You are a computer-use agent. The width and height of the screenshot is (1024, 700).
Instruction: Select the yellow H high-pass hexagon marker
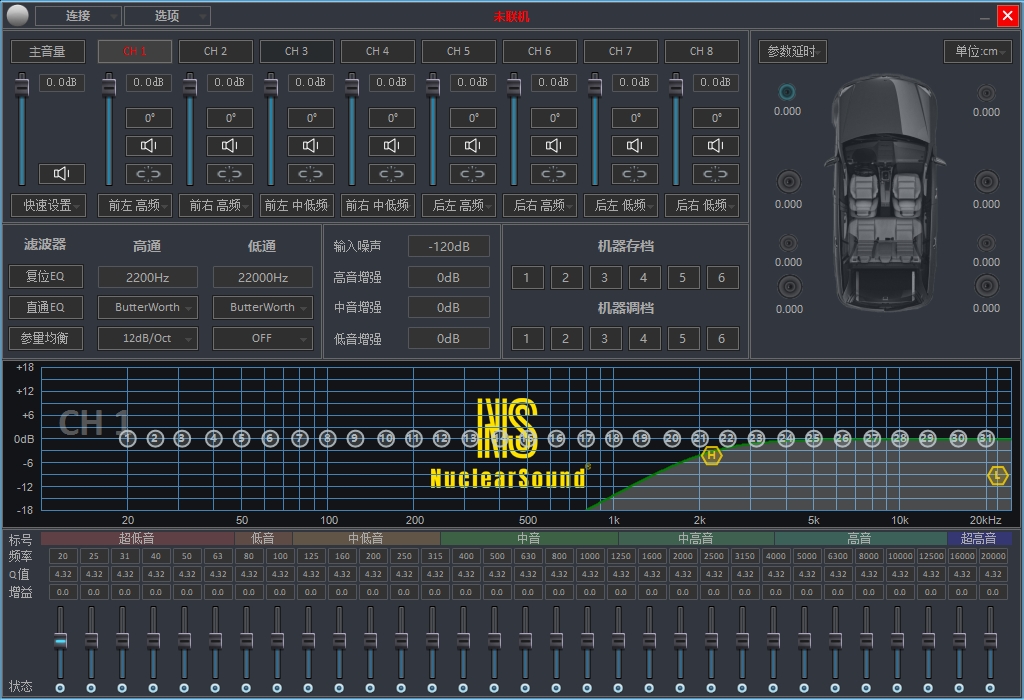click(711, 455)
